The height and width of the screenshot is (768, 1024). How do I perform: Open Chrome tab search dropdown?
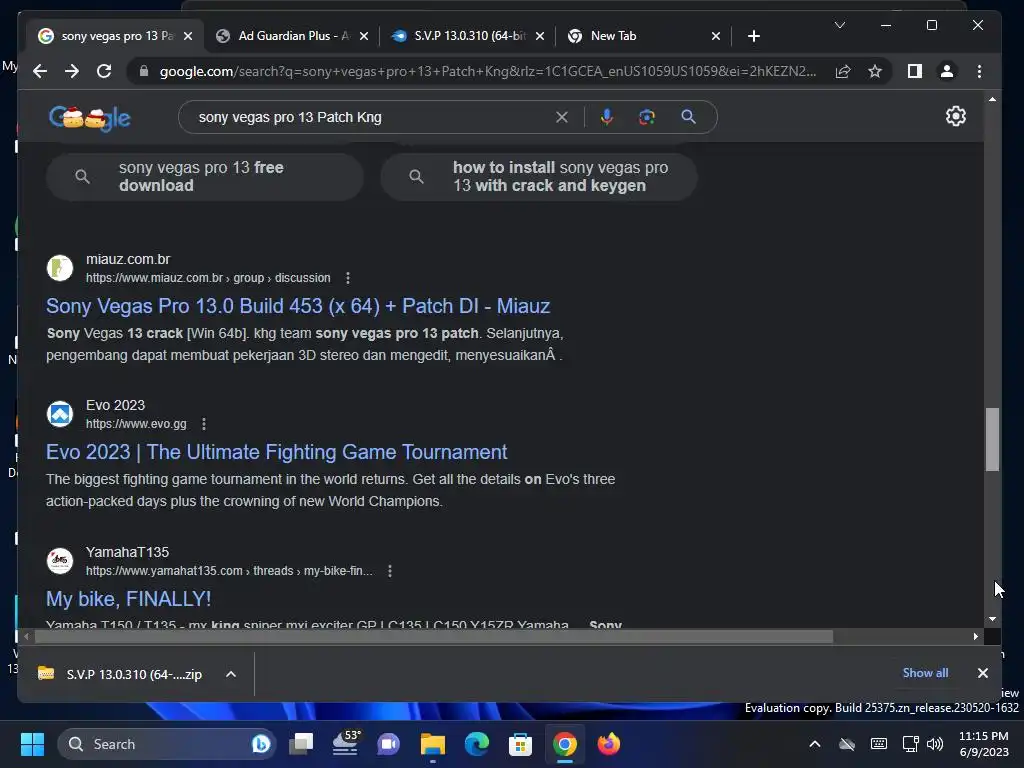click(840, 25)
